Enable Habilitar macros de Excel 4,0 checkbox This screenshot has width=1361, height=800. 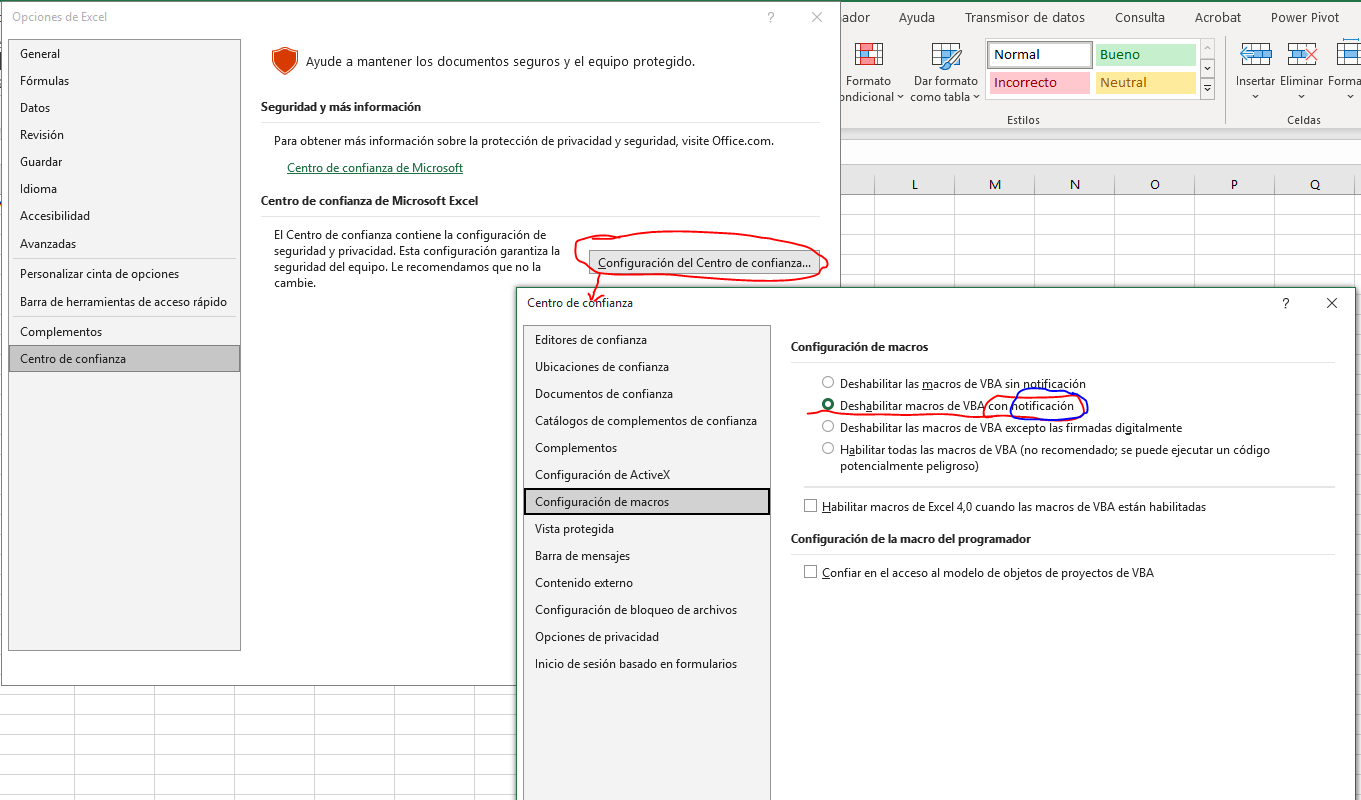811,507
